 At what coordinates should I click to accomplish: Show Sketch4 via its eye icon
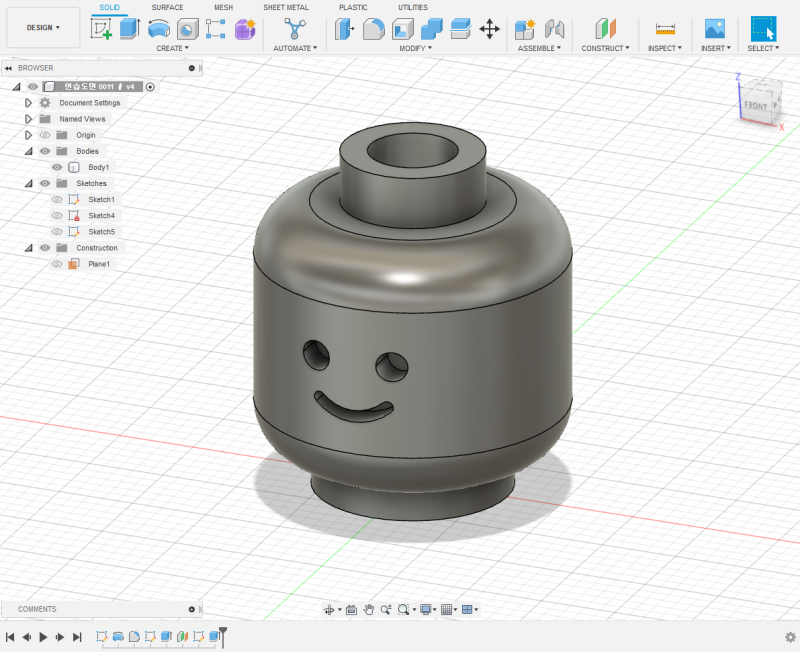[x=57, y=215]
